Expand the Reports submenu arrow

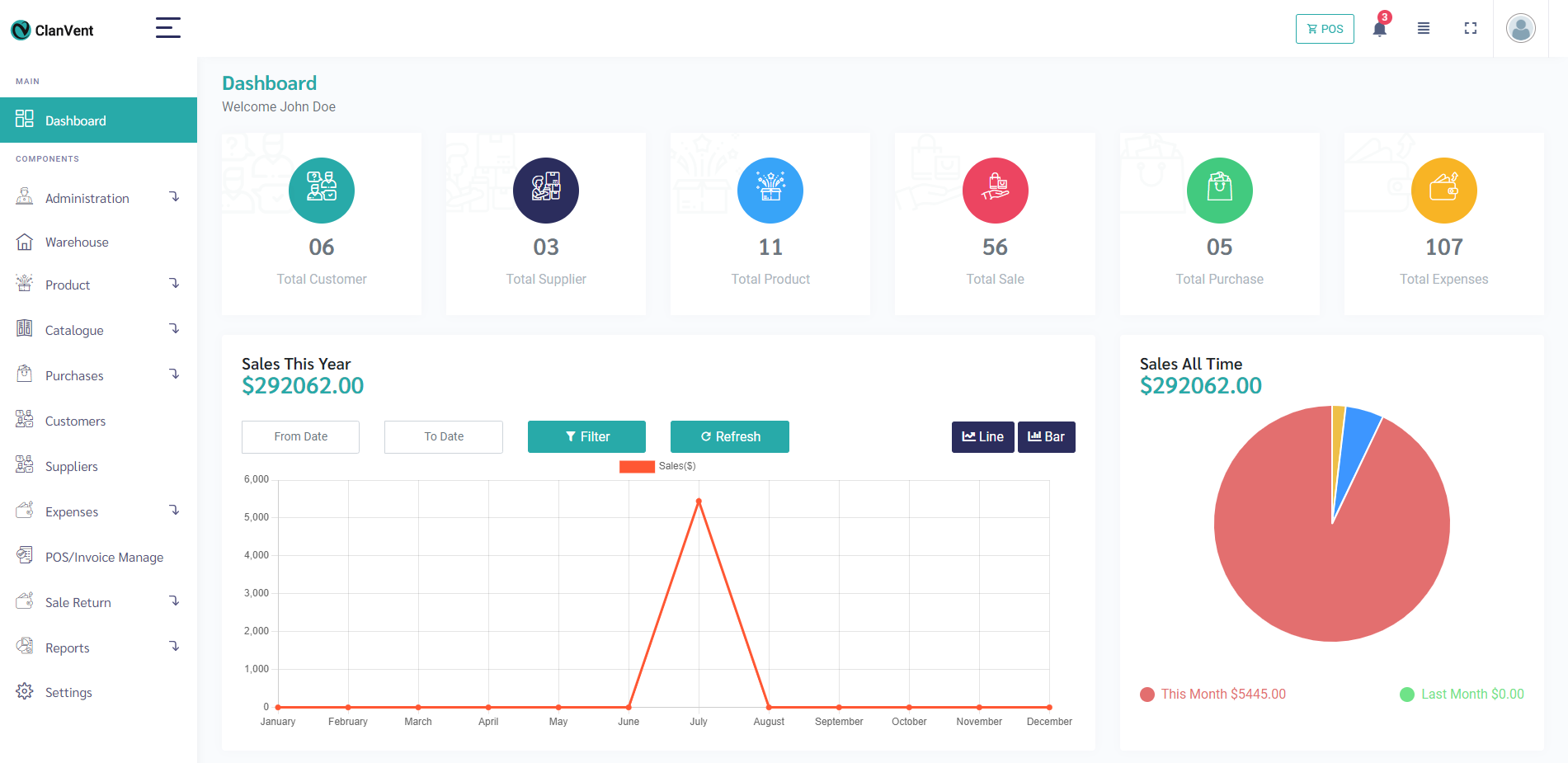tap(174, 647)
